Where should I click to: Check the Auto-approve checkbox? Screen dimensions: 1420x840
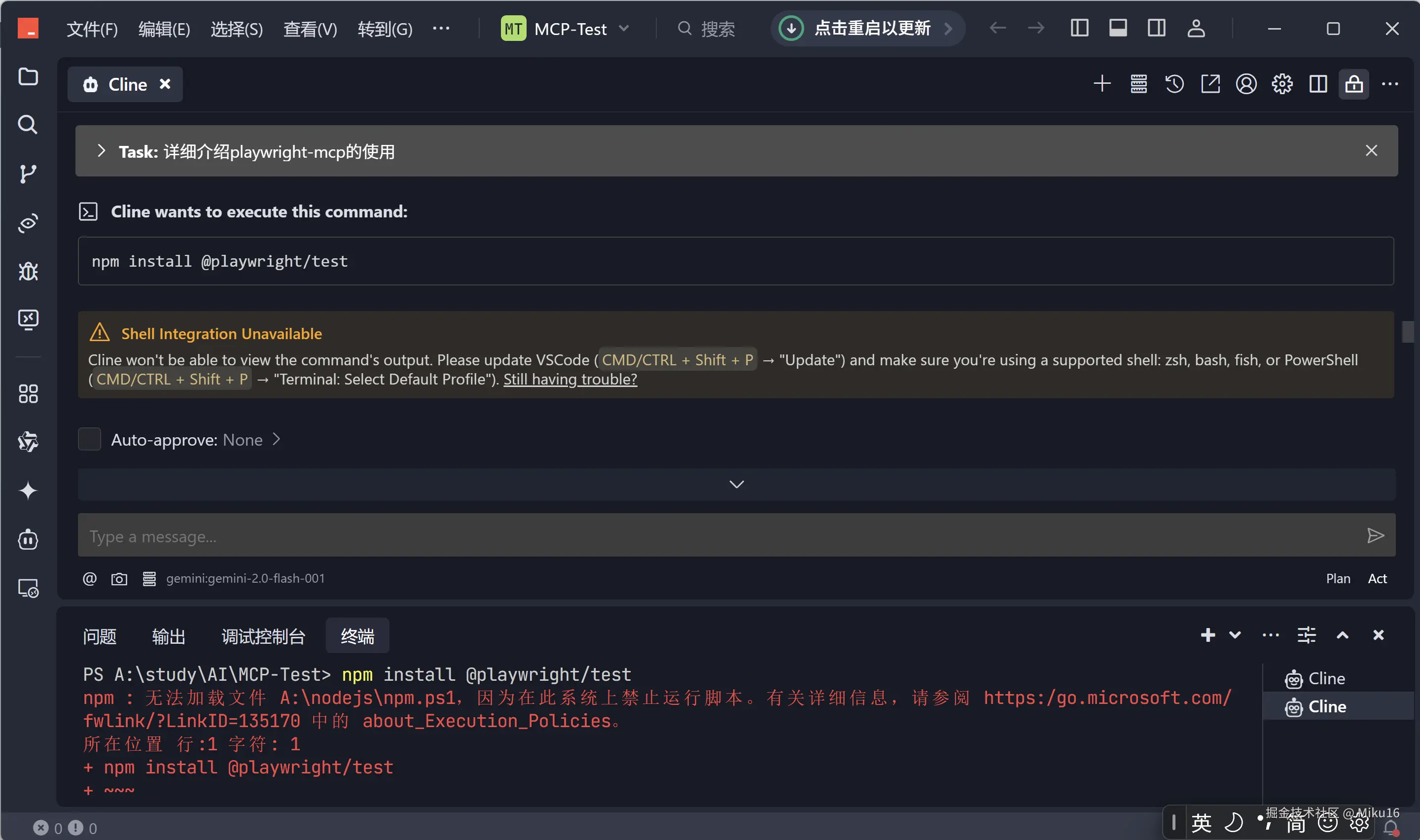[x=89, y=439]
